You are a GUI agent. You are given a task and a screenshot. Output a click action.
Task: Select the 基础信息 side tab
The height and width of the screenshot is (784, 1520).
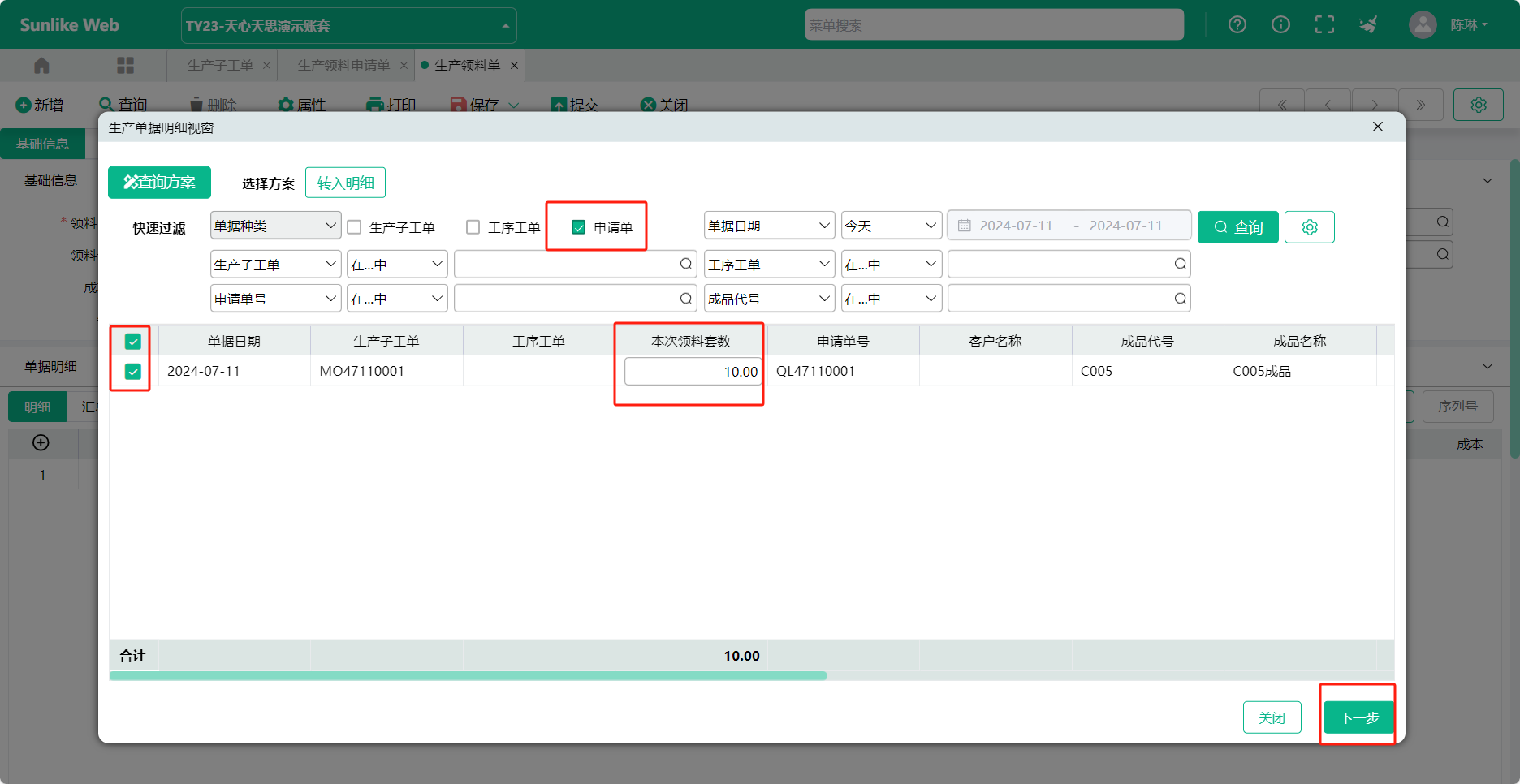pyautogui.click(x=43, y=144)
